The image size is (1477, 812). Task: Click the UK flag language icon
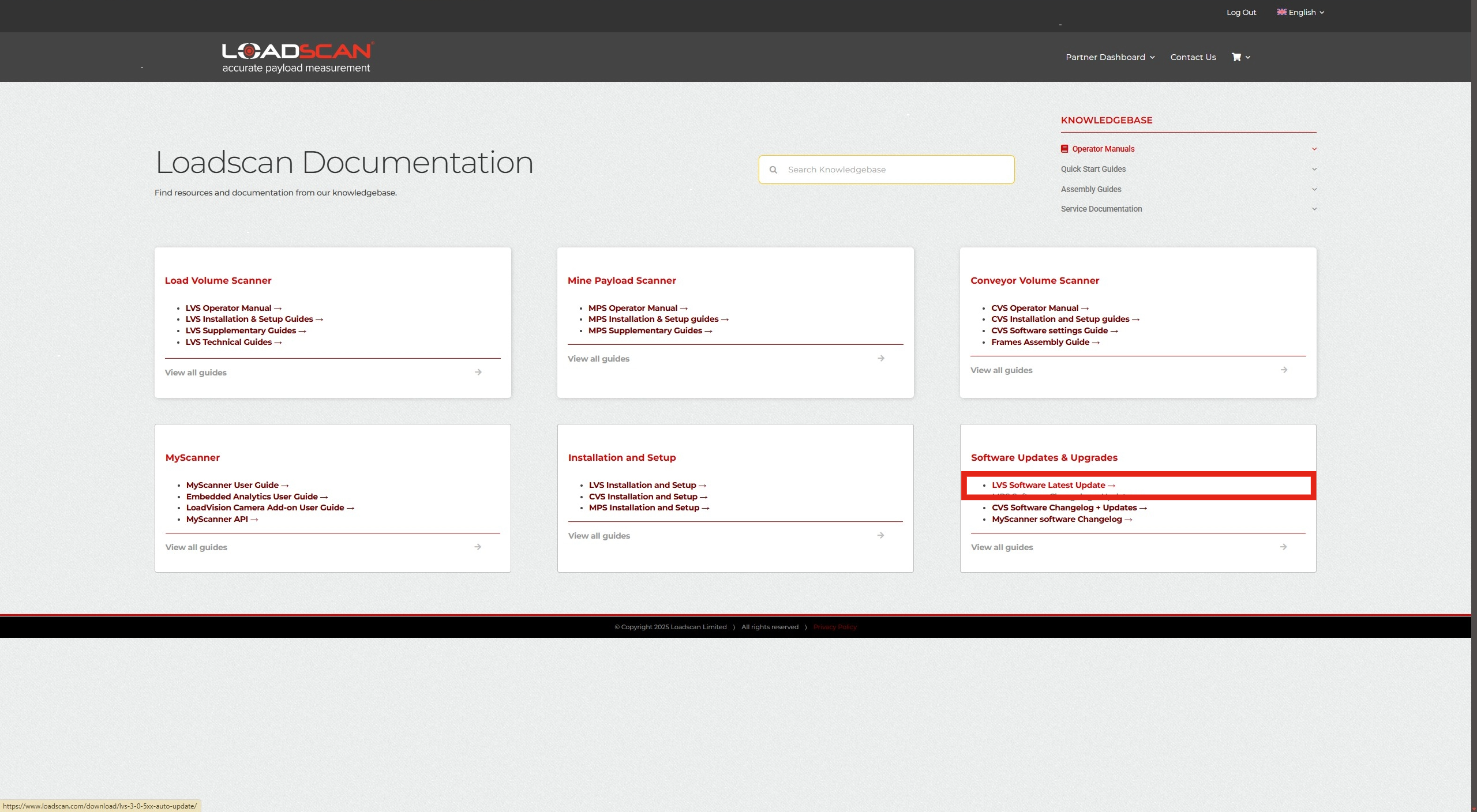pyautogui.click(x=1281, y=12)
